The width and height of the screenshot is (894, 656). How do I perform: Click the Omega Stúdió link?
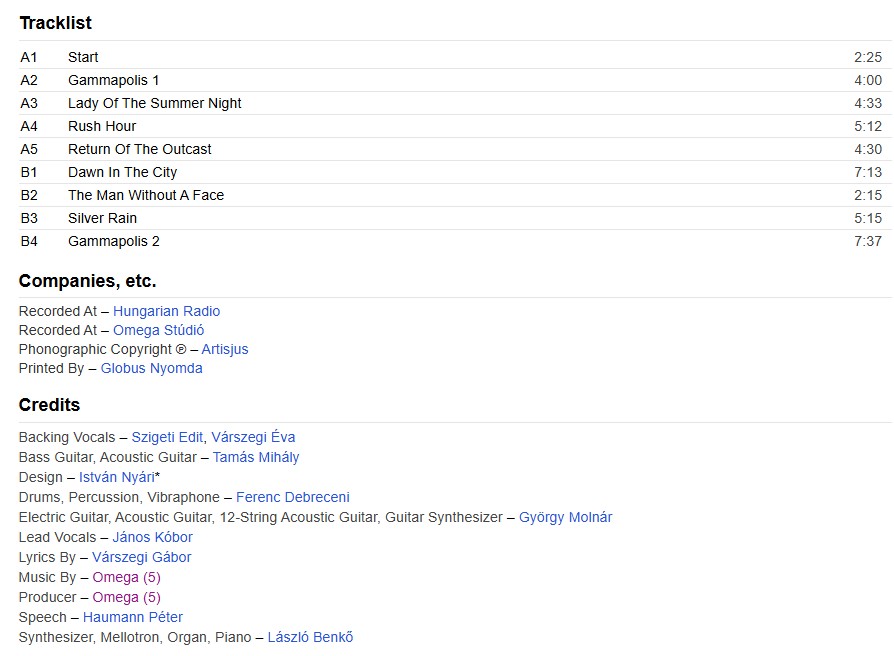click(158, 330)
